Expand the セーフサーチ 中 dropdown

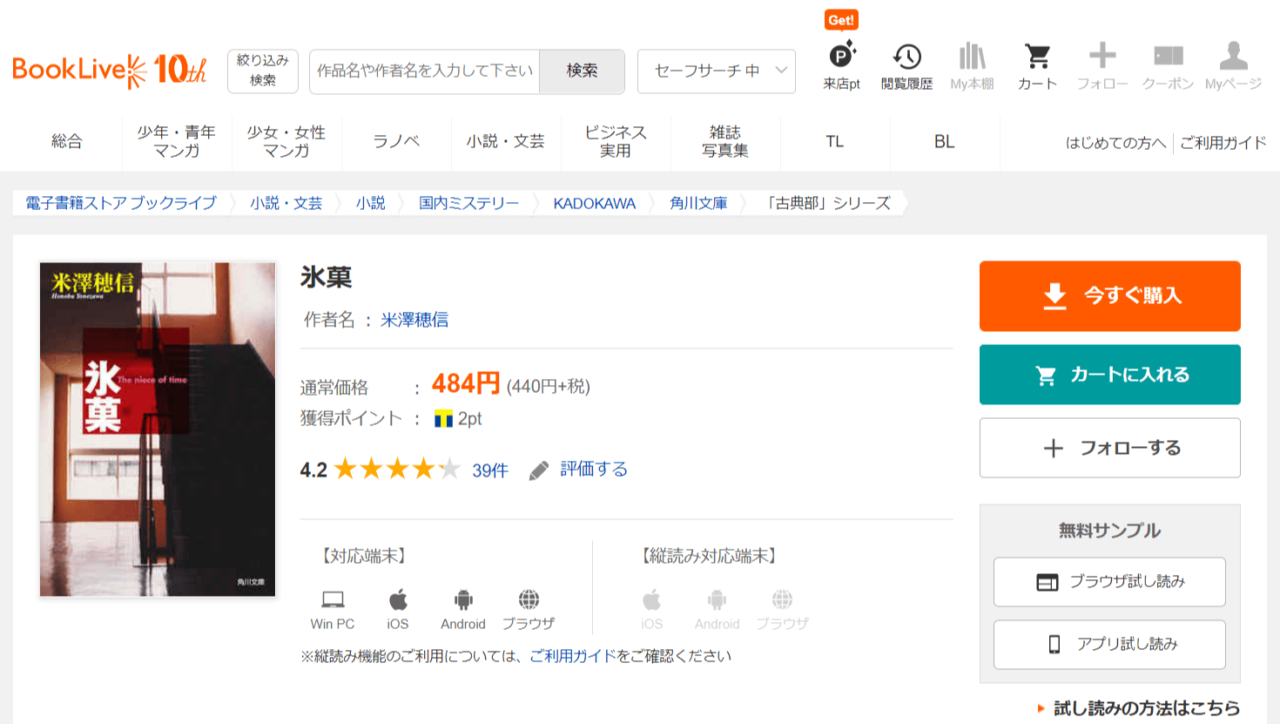716,71
